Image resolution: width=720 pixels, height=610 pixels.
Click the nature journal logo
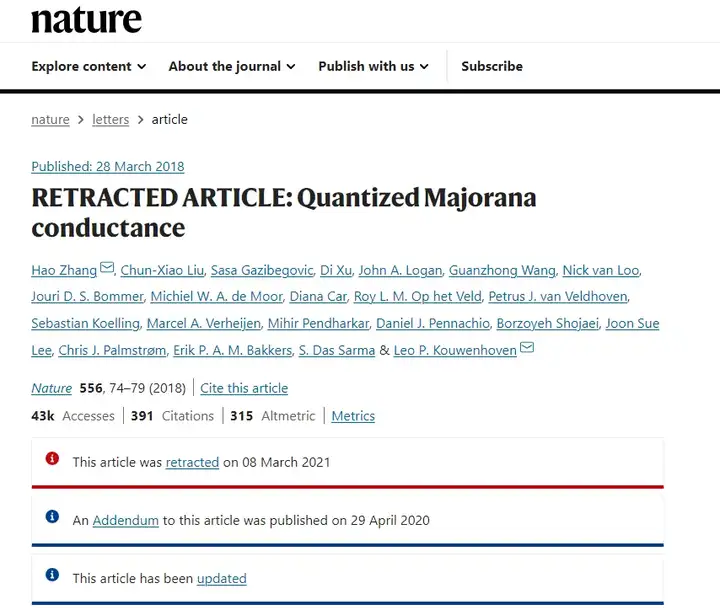pyautogui.click(x=86, y=20)
